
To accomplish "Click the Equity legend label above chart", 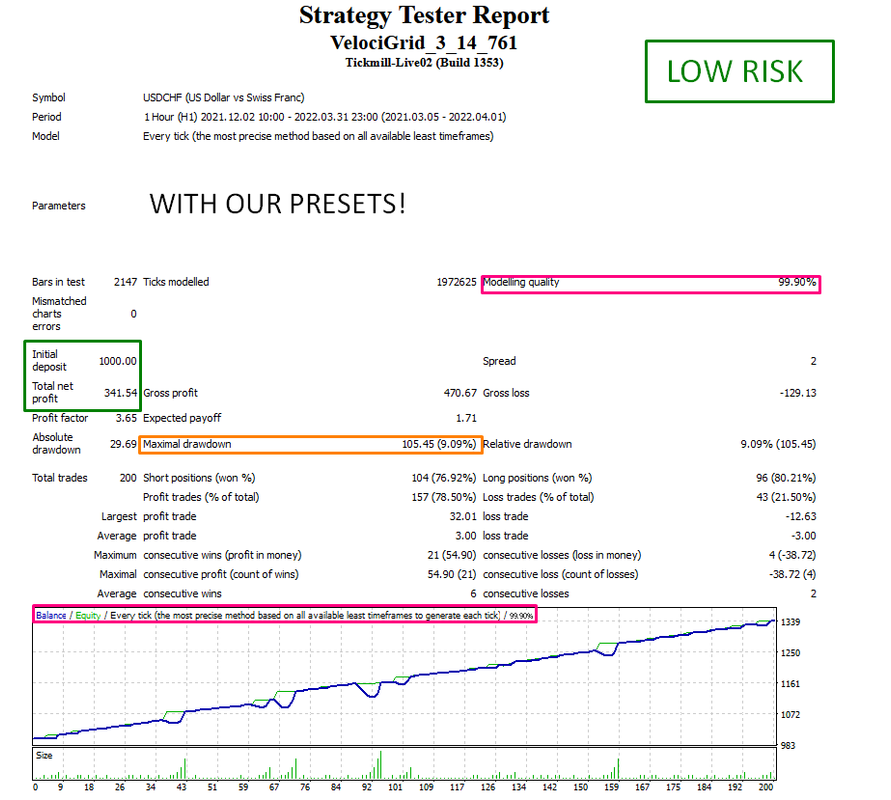I will [x=88, y=615].
